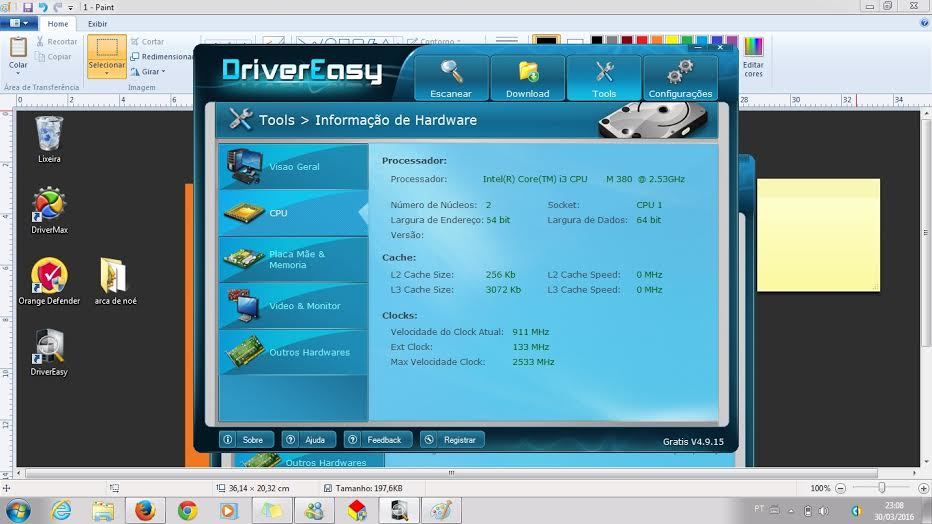Open Video & Monitor section
The image size is (932, 524).
click(x=294, y=306)
